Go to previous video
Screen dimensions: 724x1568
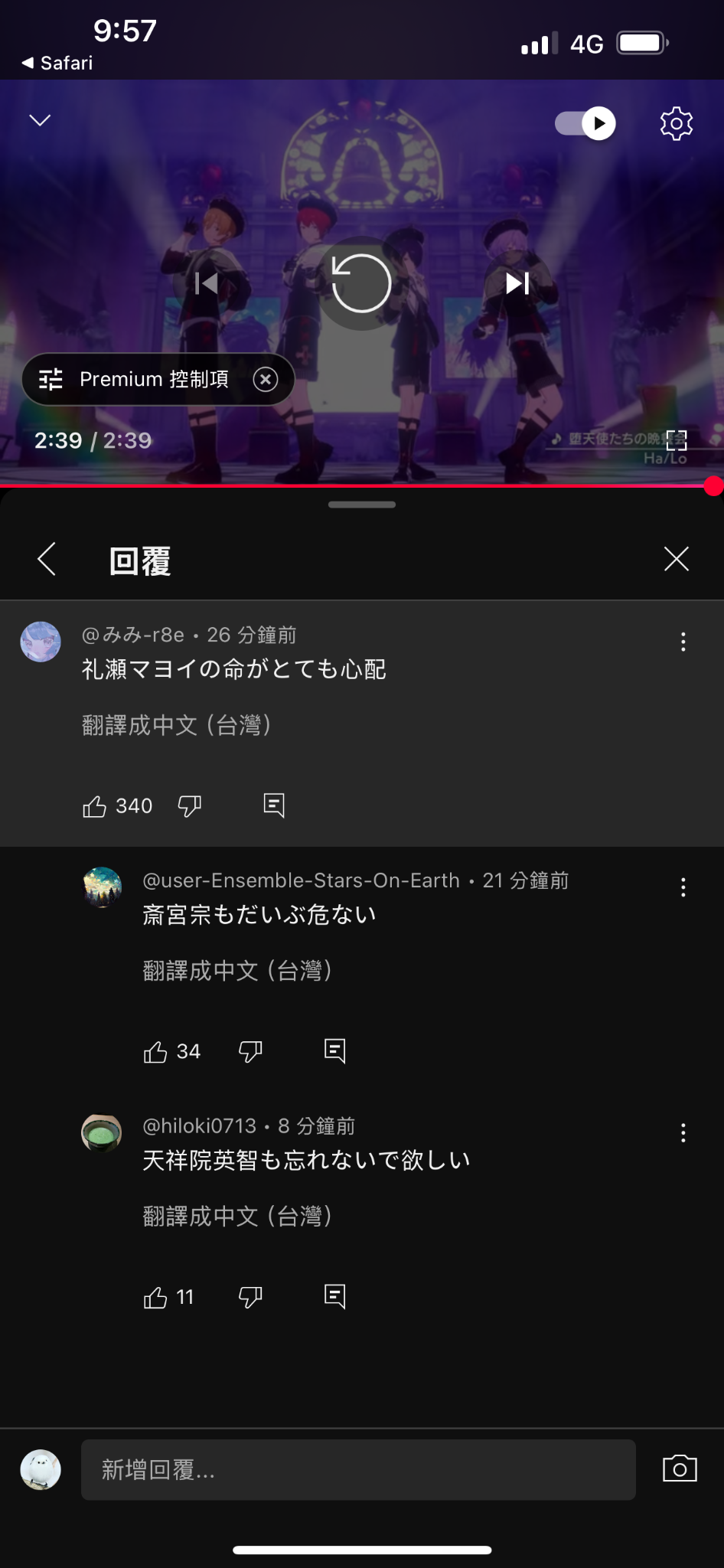coord(206,283)
